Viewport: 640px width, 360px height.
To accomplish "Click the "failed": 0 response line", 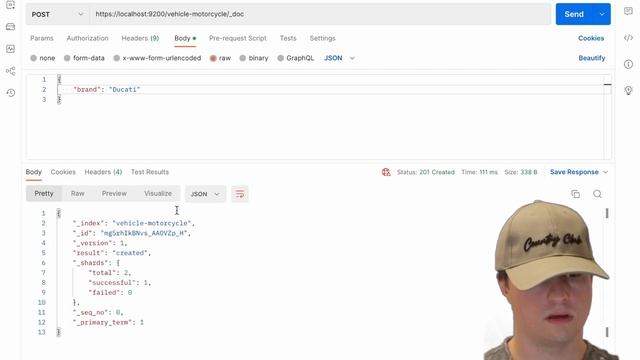I will [x=110, y=293].
